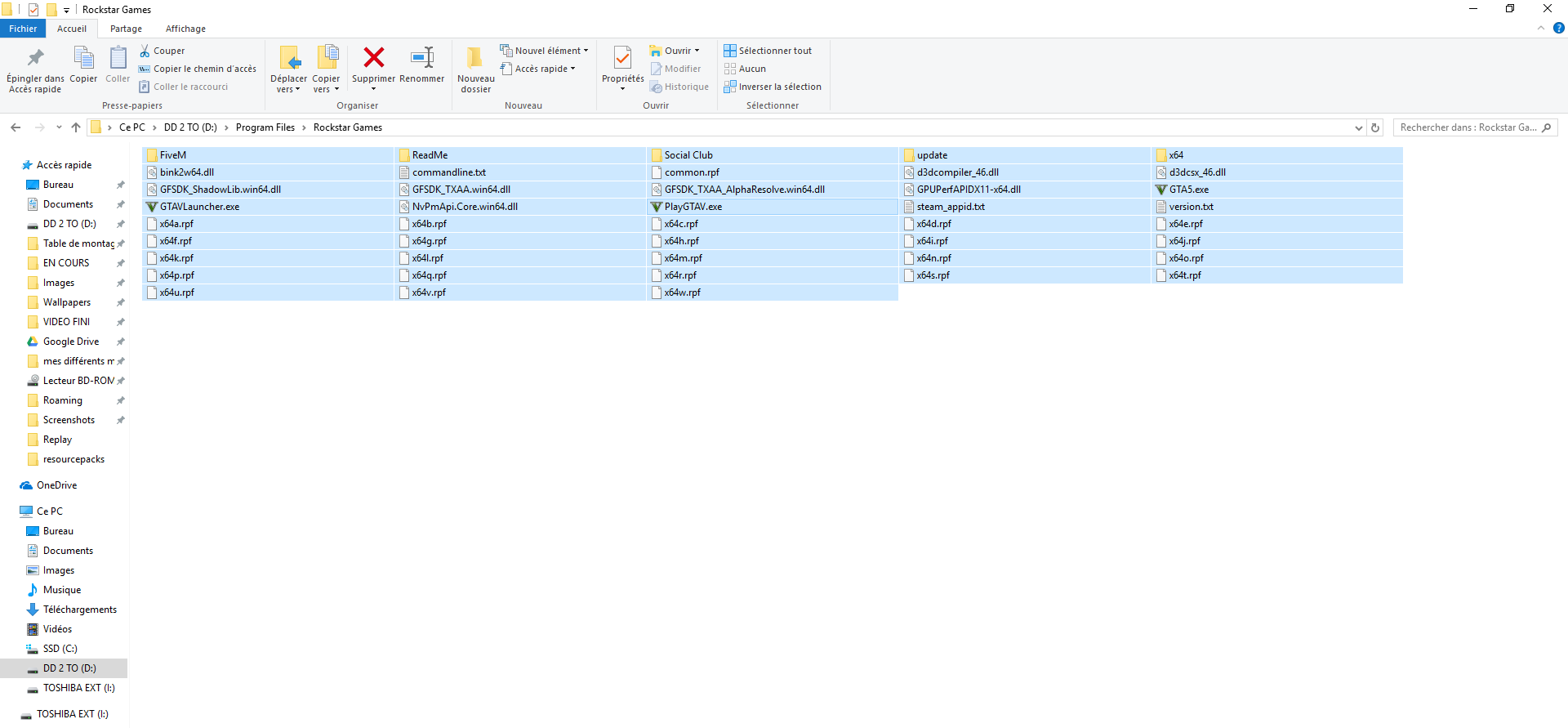1568x728 pixels.
Task: Select the Couper scissors command
Action: [x=163, y=51]
